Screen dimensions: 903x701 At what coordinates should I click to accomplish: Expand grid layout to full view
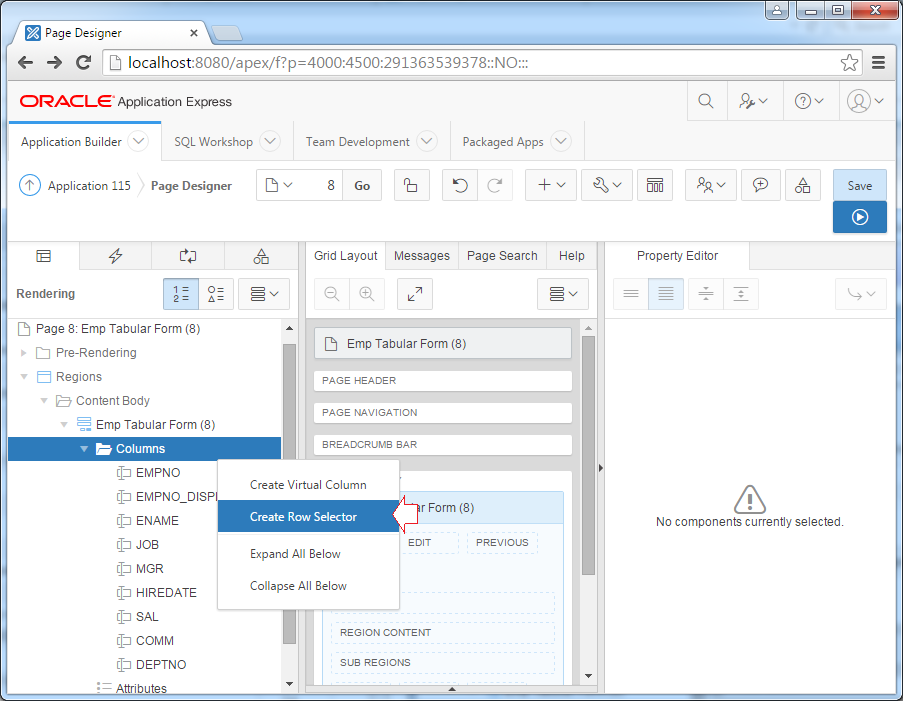point(415,294)
